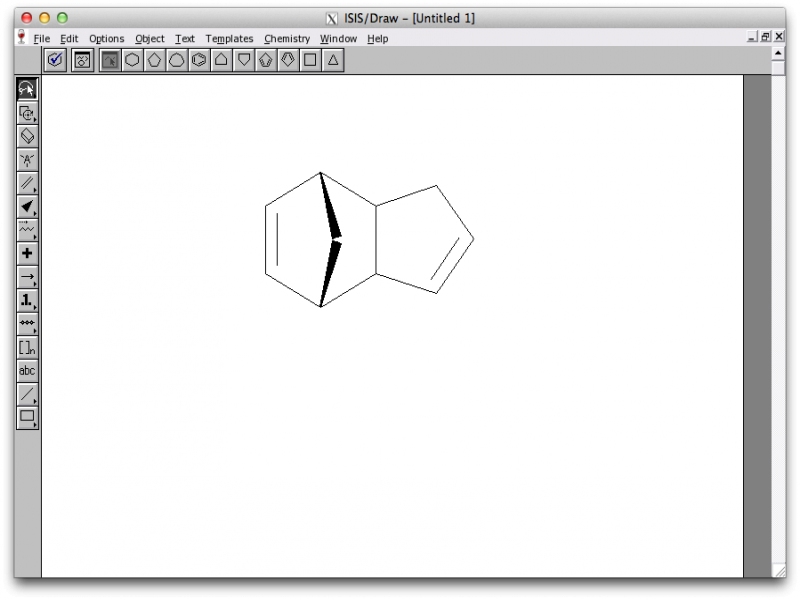
Task: Select the lasso select tool
Action: 27,89
